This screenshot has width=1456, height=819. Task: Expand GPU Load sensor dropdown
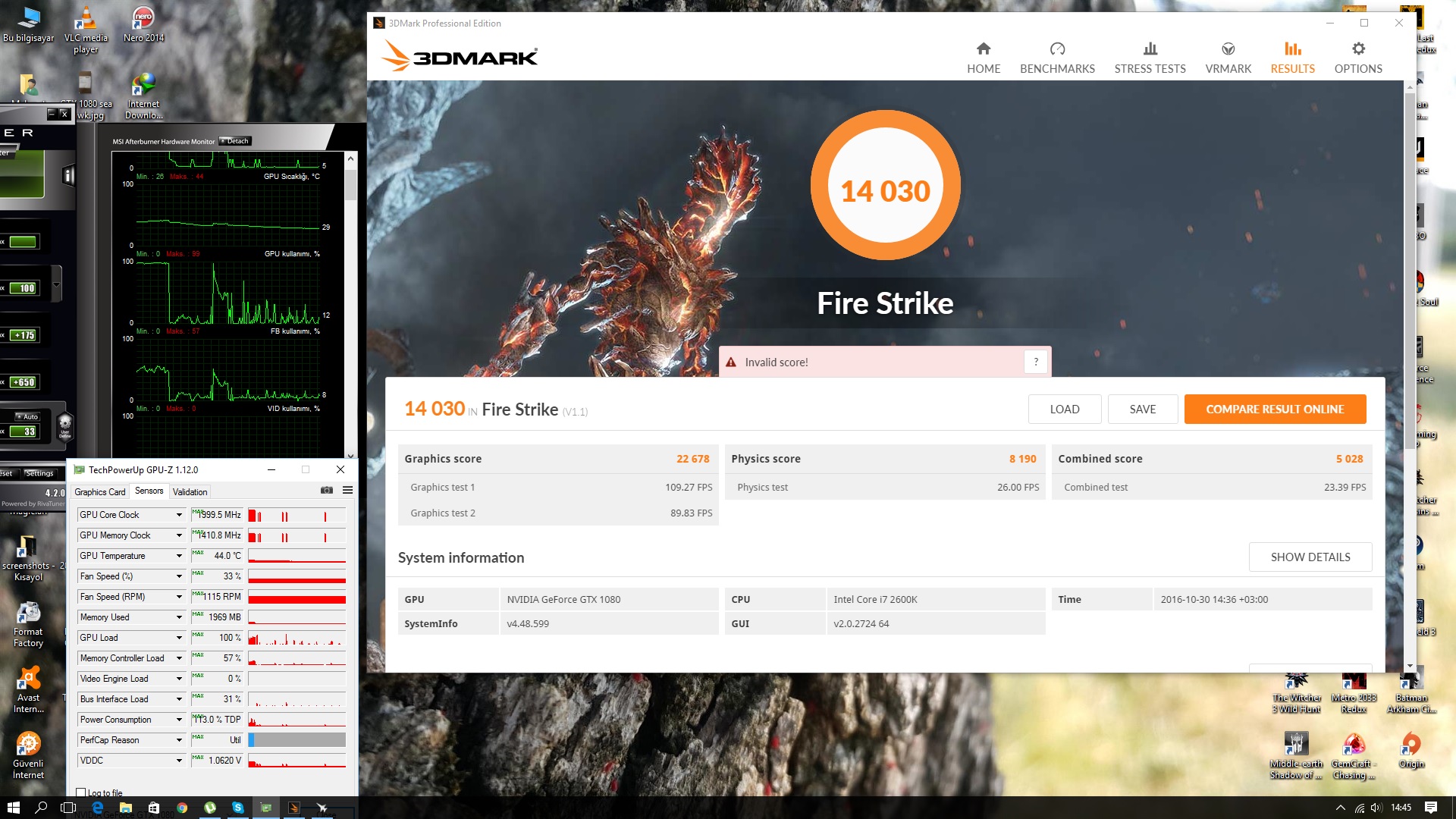tap(179, 638)
